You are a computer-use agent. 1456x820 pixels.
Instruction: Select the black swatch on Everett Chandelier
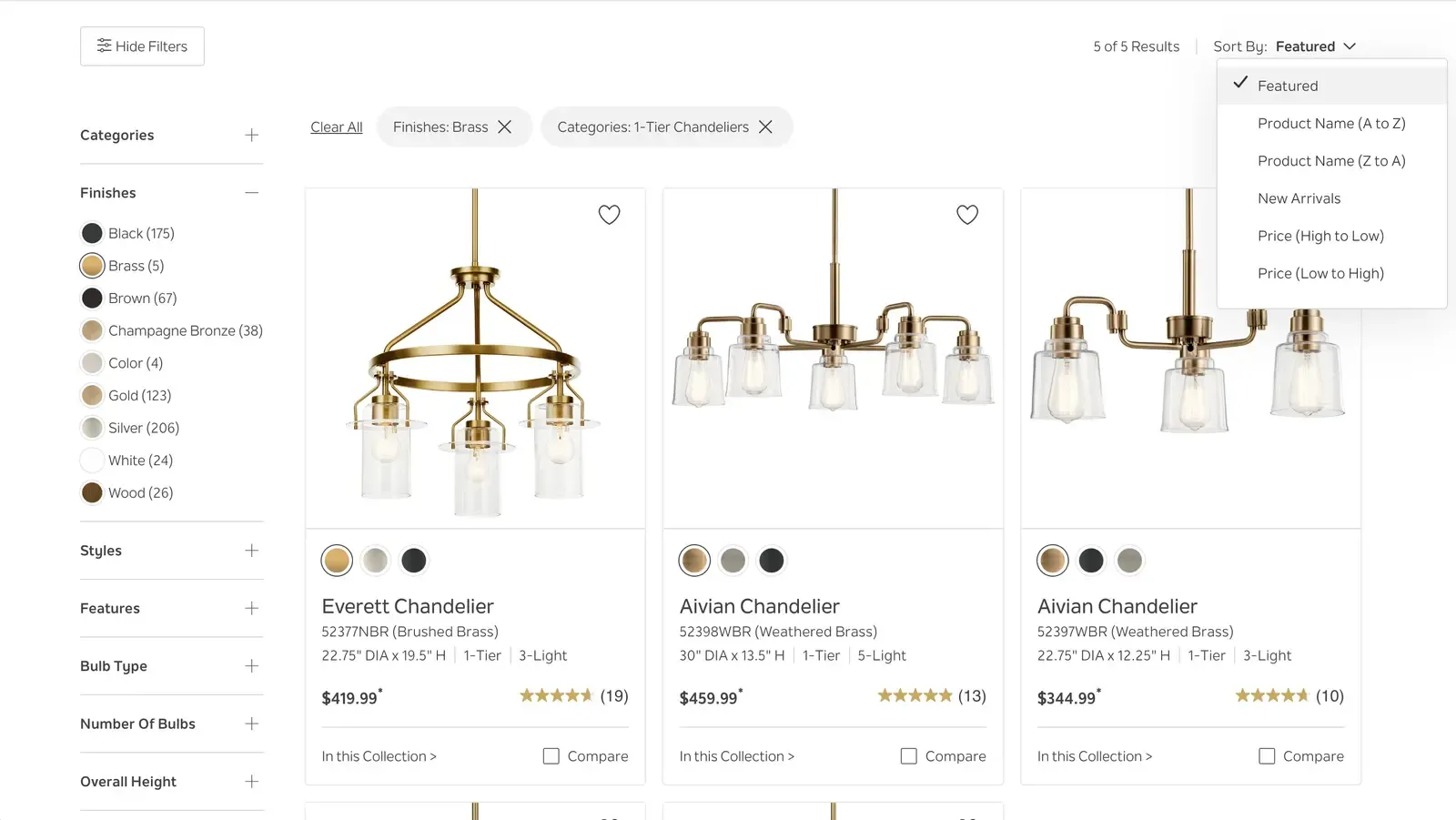pos(414,561)
